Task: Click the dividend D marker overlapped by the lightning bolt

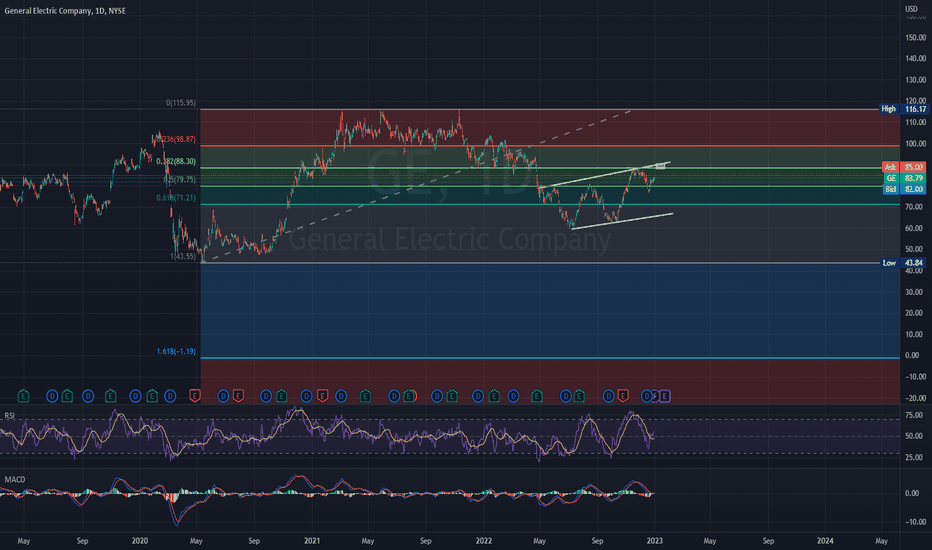Action: point(647,396)
